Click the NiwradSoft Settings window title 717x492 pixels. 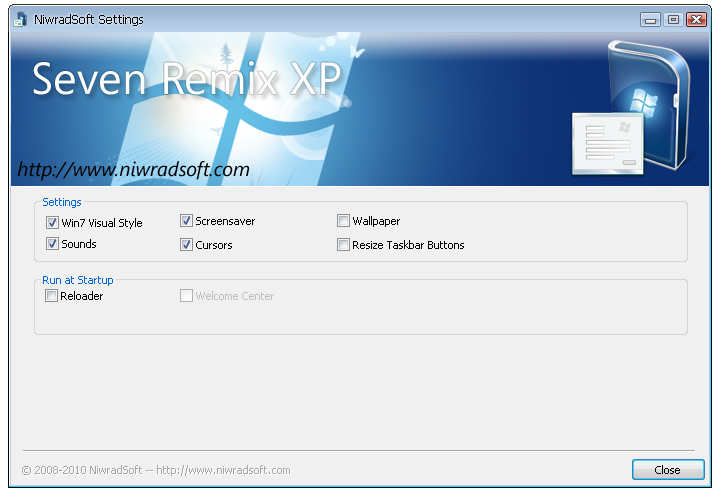tap(89, 20)
